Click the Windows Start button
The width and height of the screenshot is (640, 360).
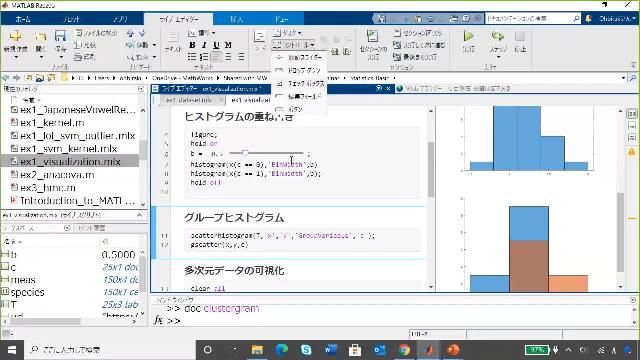12,350
